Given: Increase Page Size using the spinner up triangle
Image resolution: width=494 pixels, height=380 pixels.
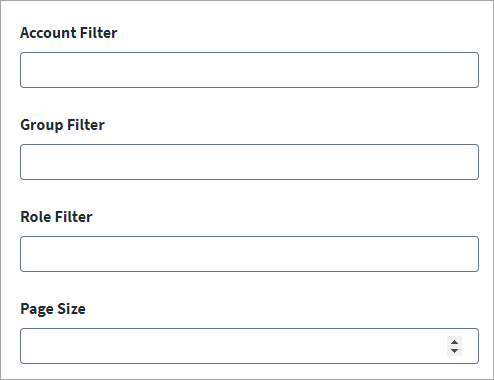Looking at the screenshot, I should 454,341.
